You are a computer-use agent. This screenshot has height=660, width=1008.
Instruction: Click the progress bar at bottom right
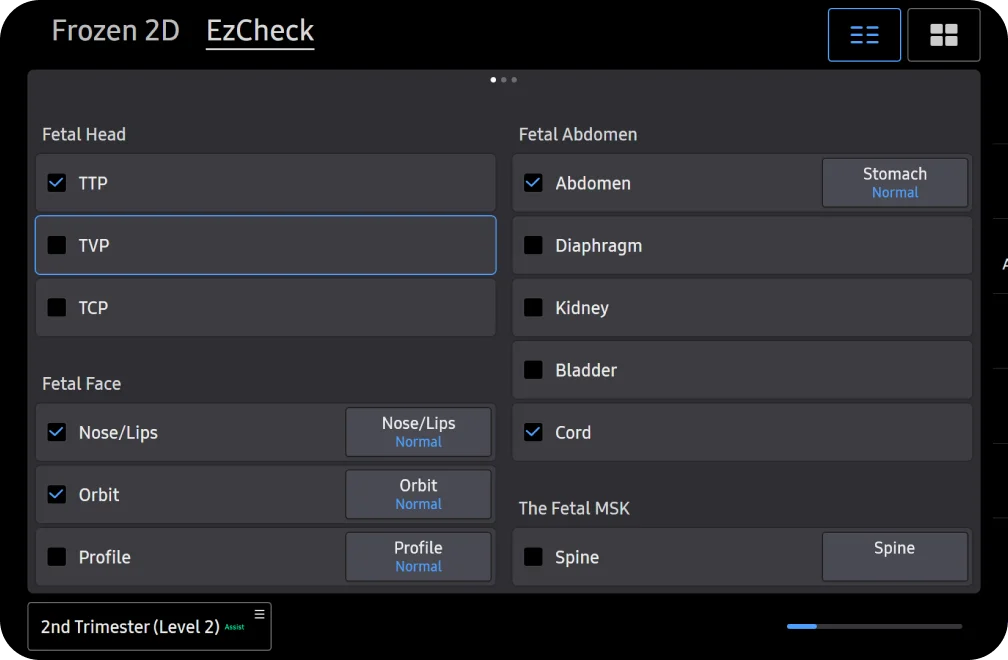(874, 626)
